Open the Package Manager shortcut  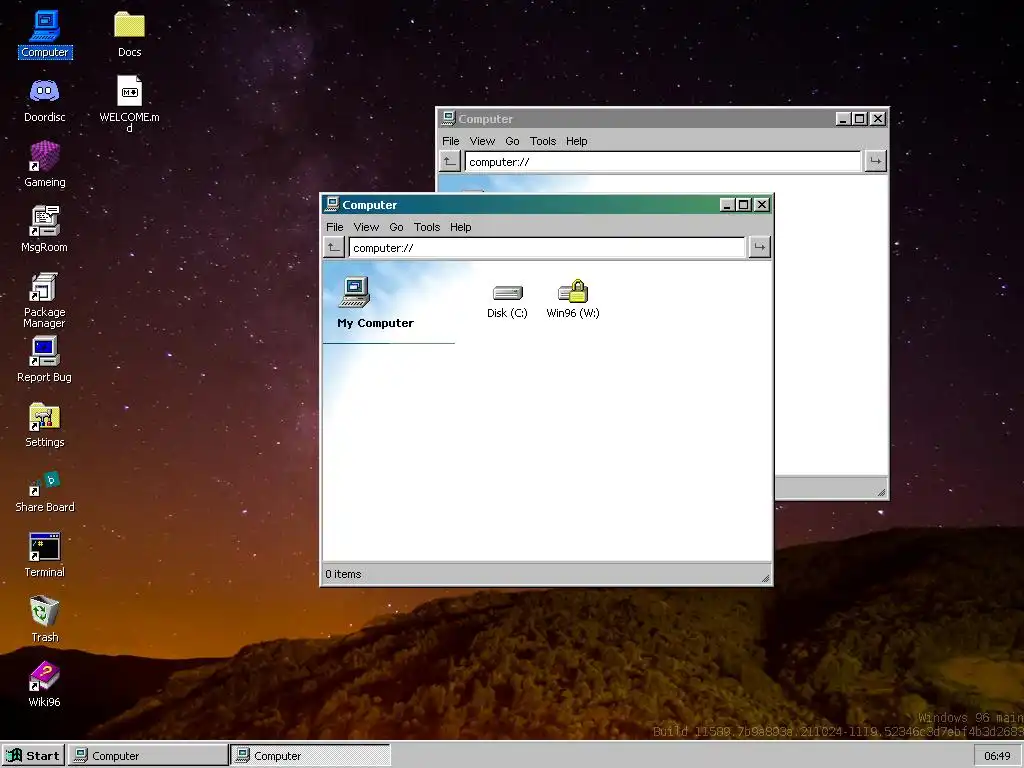44,299
